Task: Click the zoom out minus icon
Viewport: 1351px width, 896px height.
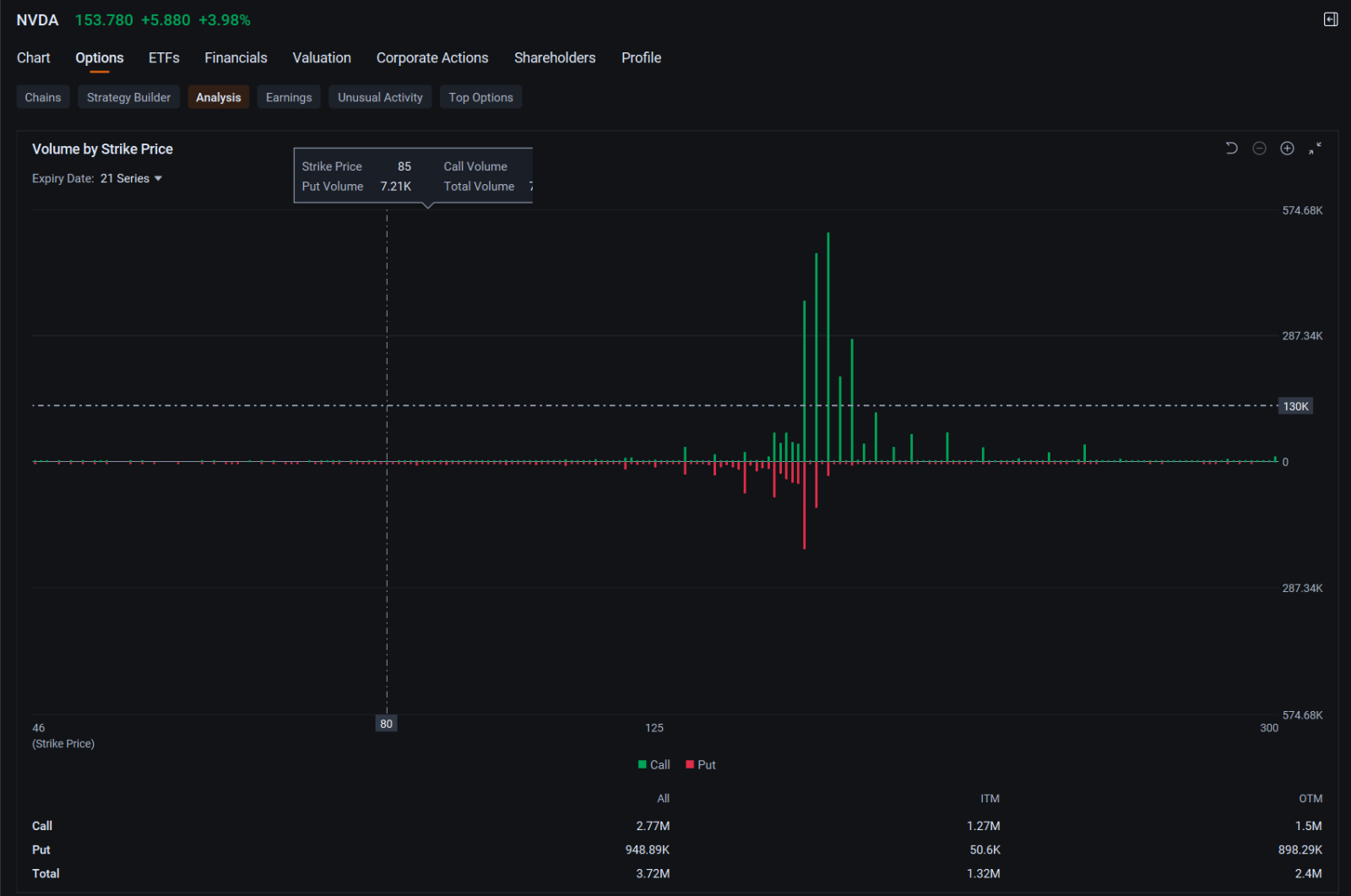Action: (1259, 149)
